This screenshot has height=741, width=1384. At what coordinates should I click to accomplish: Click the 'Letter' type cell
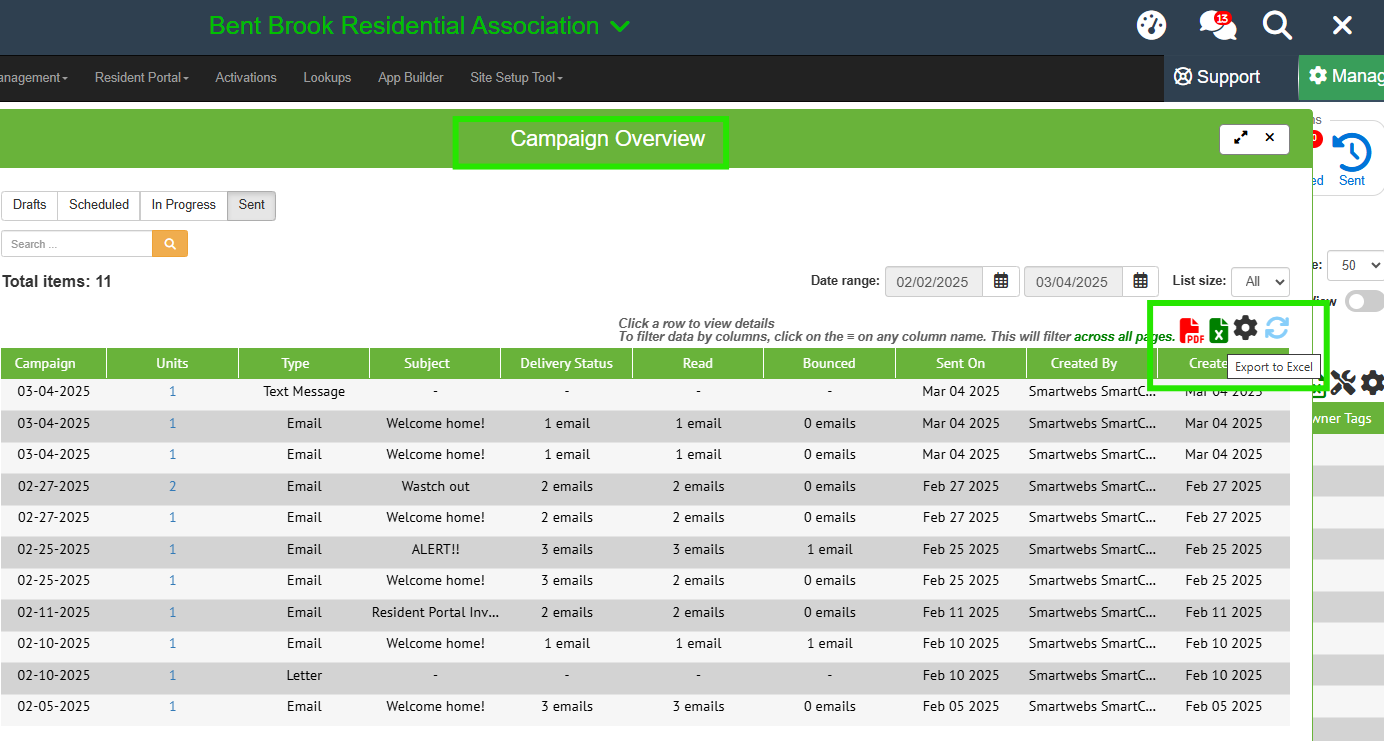(304, 675)
